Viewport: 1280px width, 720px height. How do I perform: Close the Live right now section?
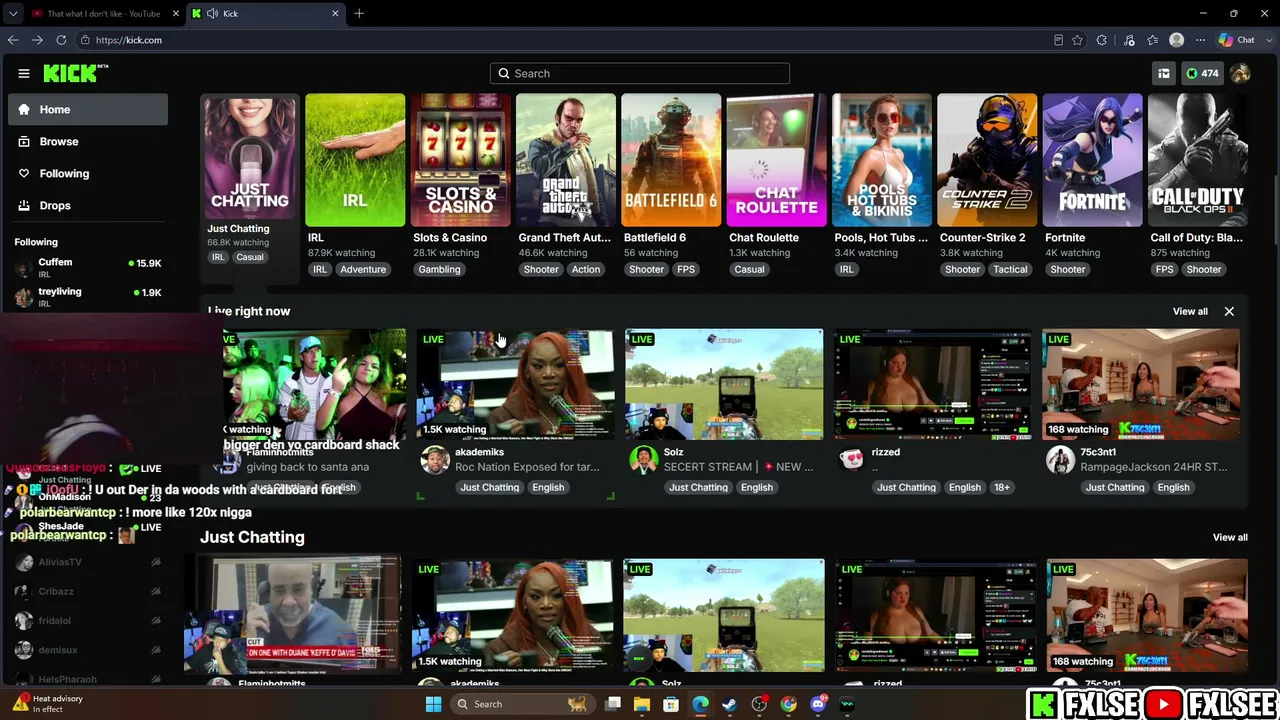[1229, 311]
